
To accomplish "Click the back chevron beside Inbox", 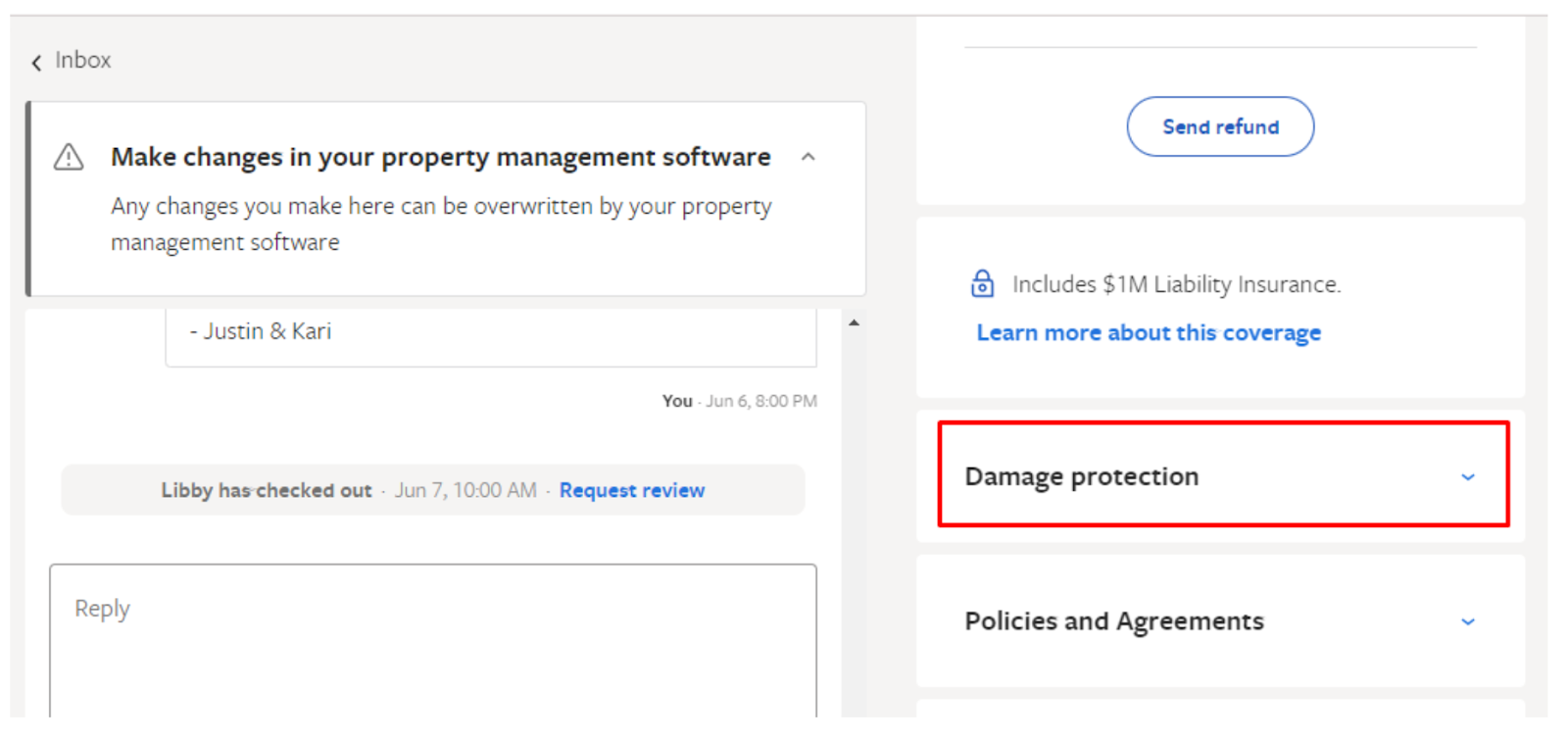I will pyautogui.click(x=36, y=63).
